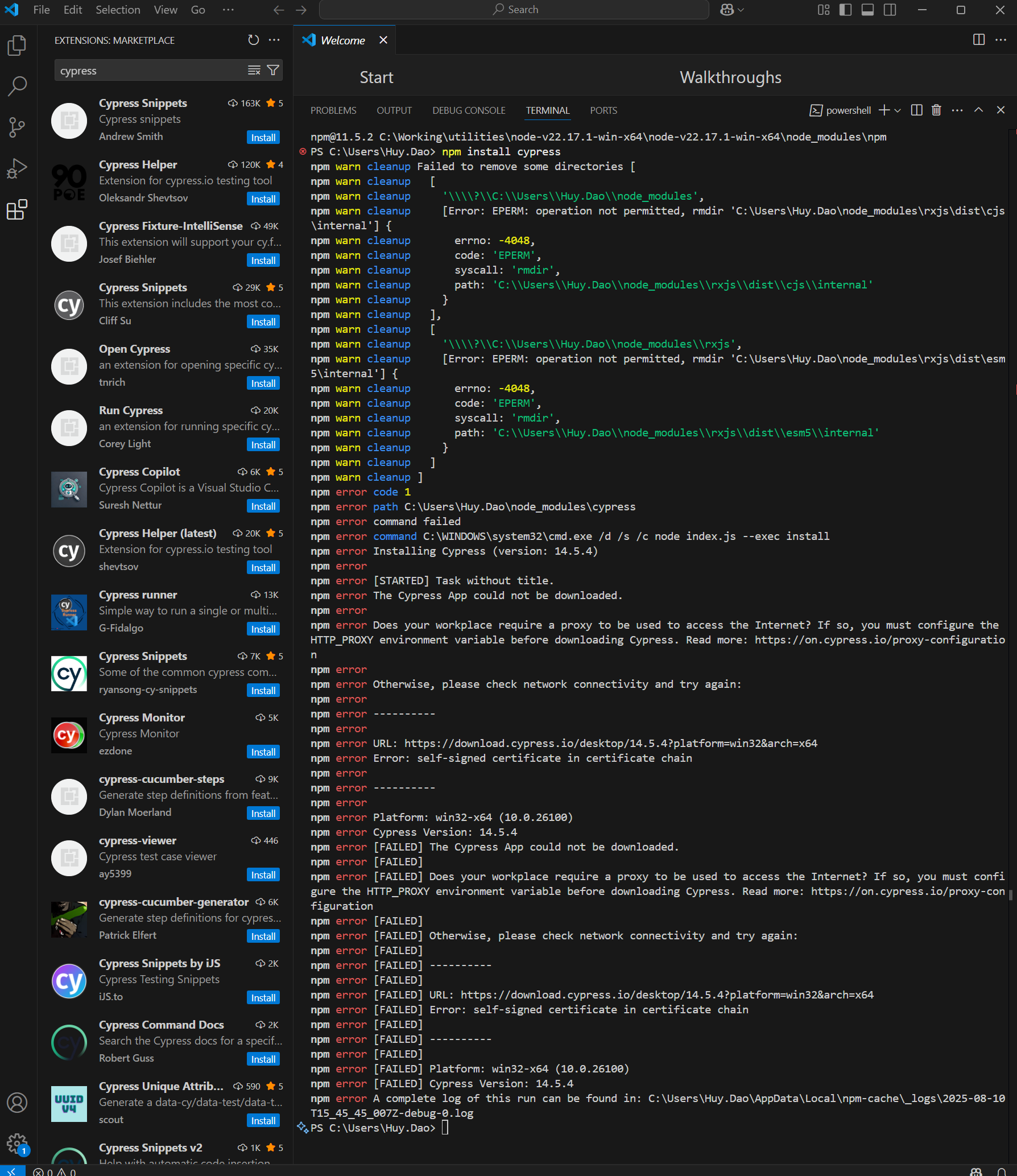Refresh the extensions marketplace list
Viewport: 1017px width, 1176px height.
coord(253,40)
